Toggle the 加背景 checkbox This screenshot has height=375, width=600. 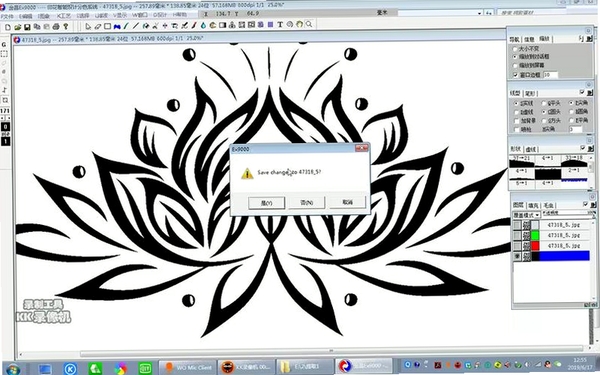pyautogui.click(x=516, y=121)
